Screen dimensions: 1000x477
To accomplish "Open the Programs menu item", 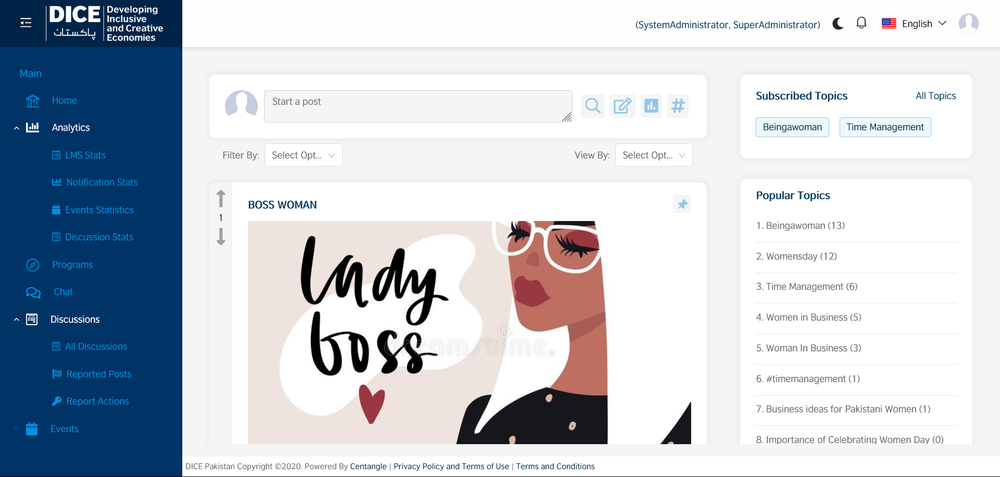I will pyautogui.click(x=72, y=265).
